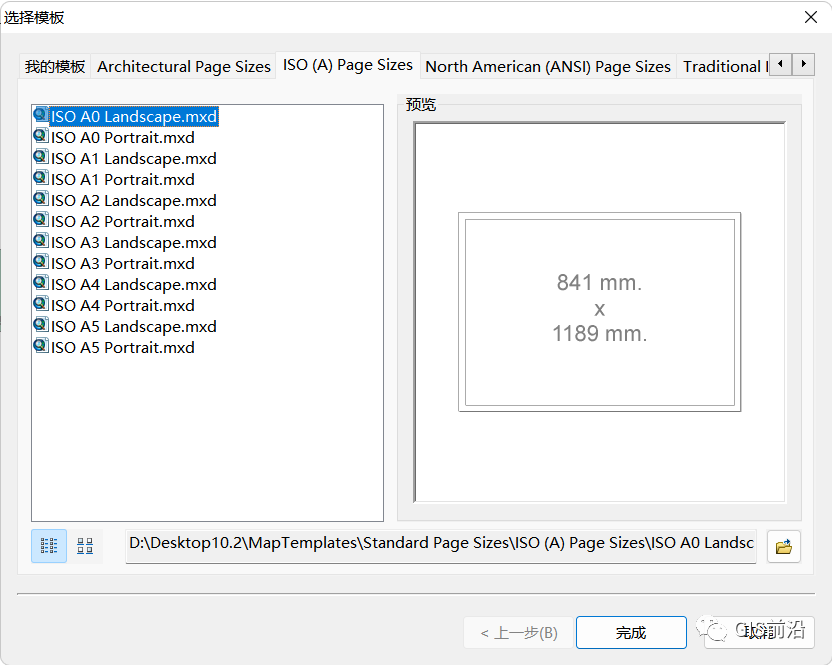Switch to list view mode
This screenshot has height=665, width=832.
click(49, 546)
